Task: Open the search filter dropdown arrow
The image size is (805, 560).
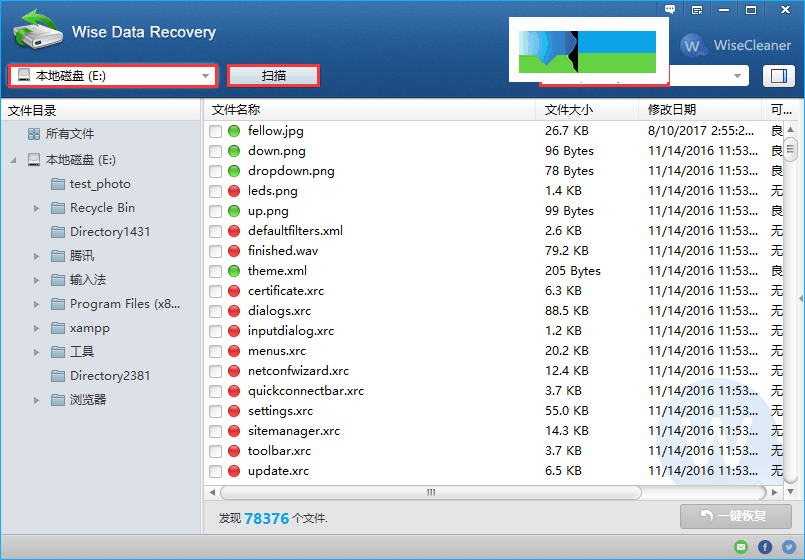Action: click(737, 76)
